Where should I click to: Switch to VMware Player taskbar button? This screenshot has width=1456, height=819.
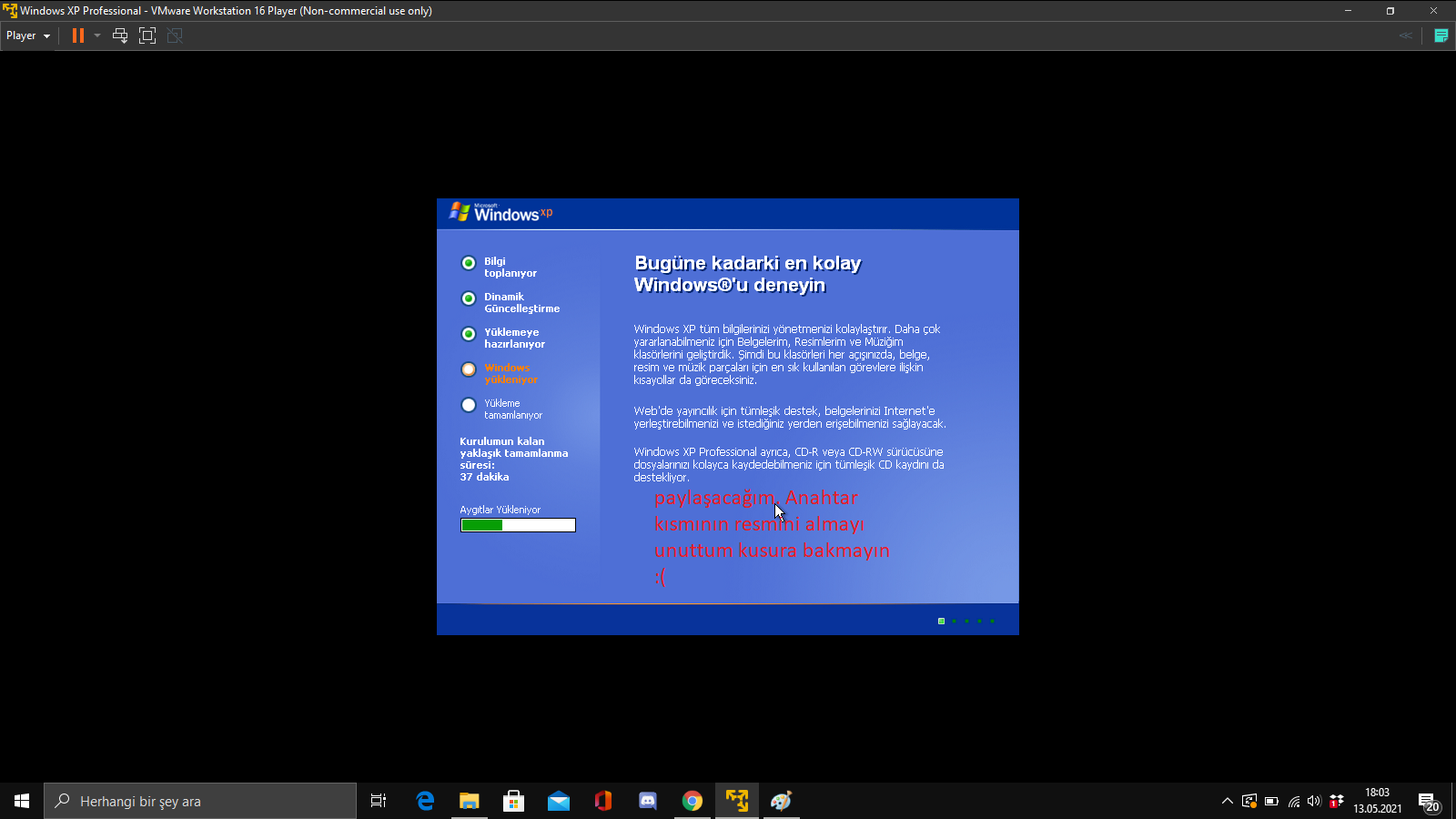click(x=737, y=801)
